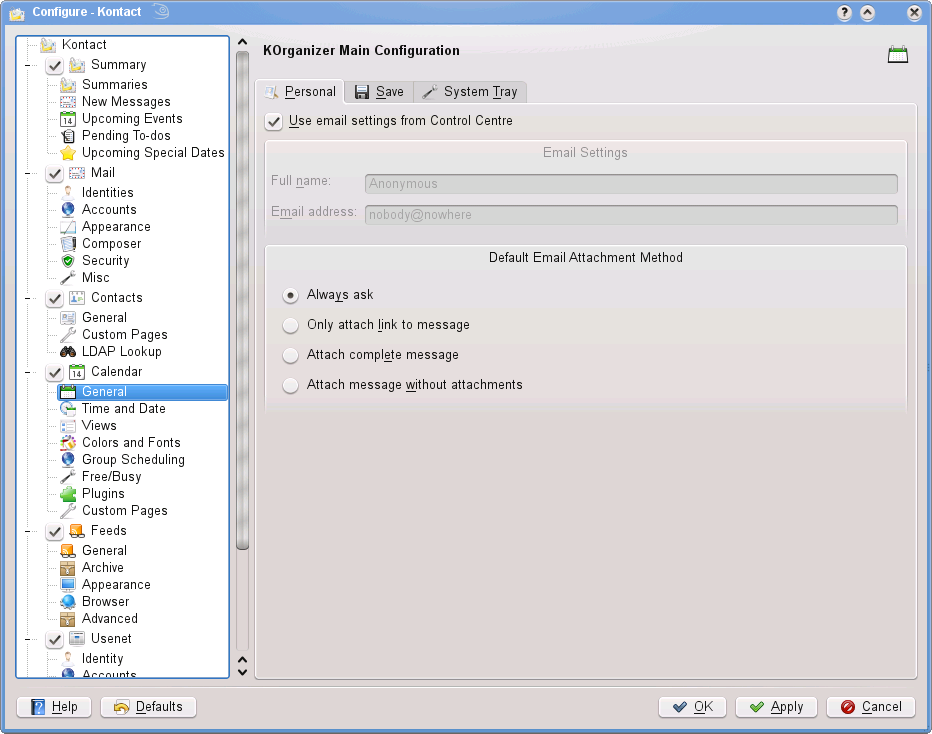This screenshot has width=932, height=734.
Task: Click the Plugins puzzle piece icon
Action: 68,494
